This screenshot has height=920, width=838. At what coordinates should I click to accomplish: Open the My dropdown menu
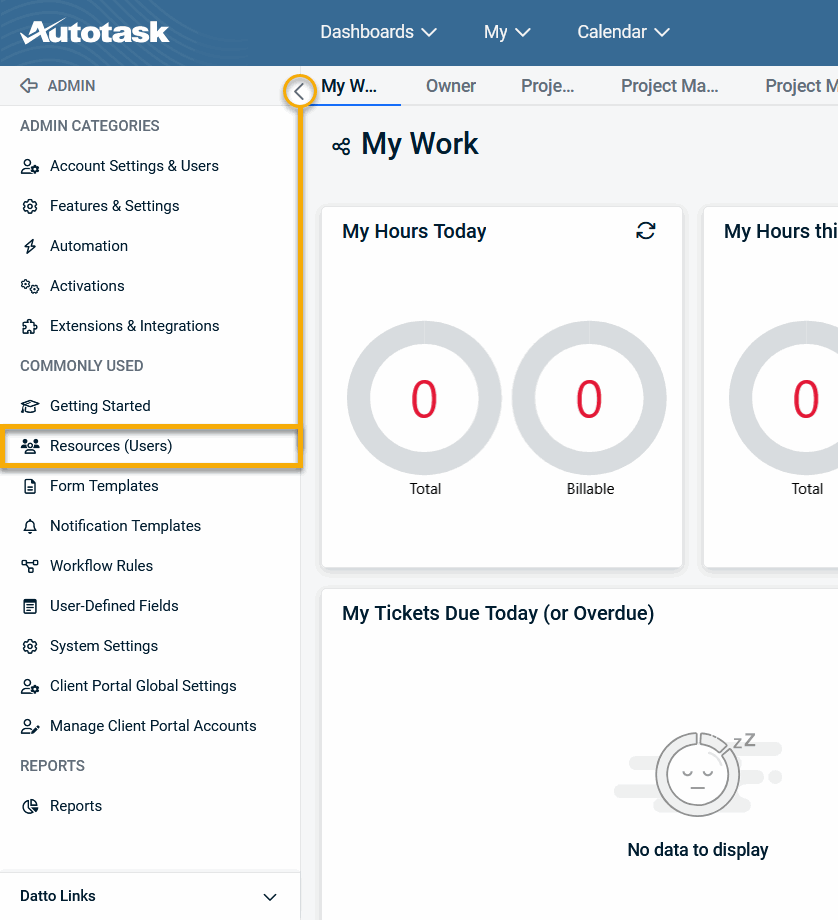507,32
